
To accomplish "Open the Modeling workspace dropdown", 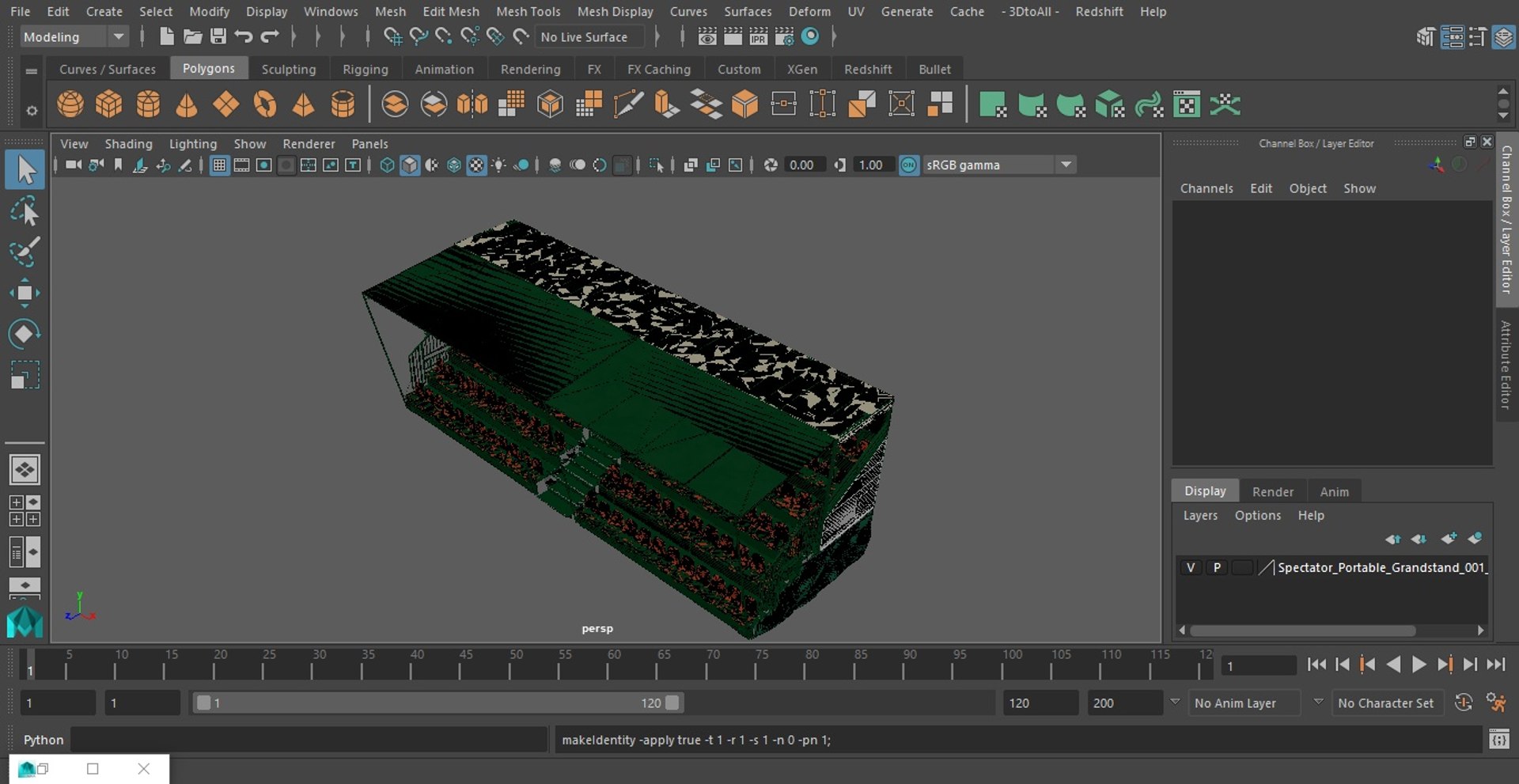I will click(x=118, y=36).
